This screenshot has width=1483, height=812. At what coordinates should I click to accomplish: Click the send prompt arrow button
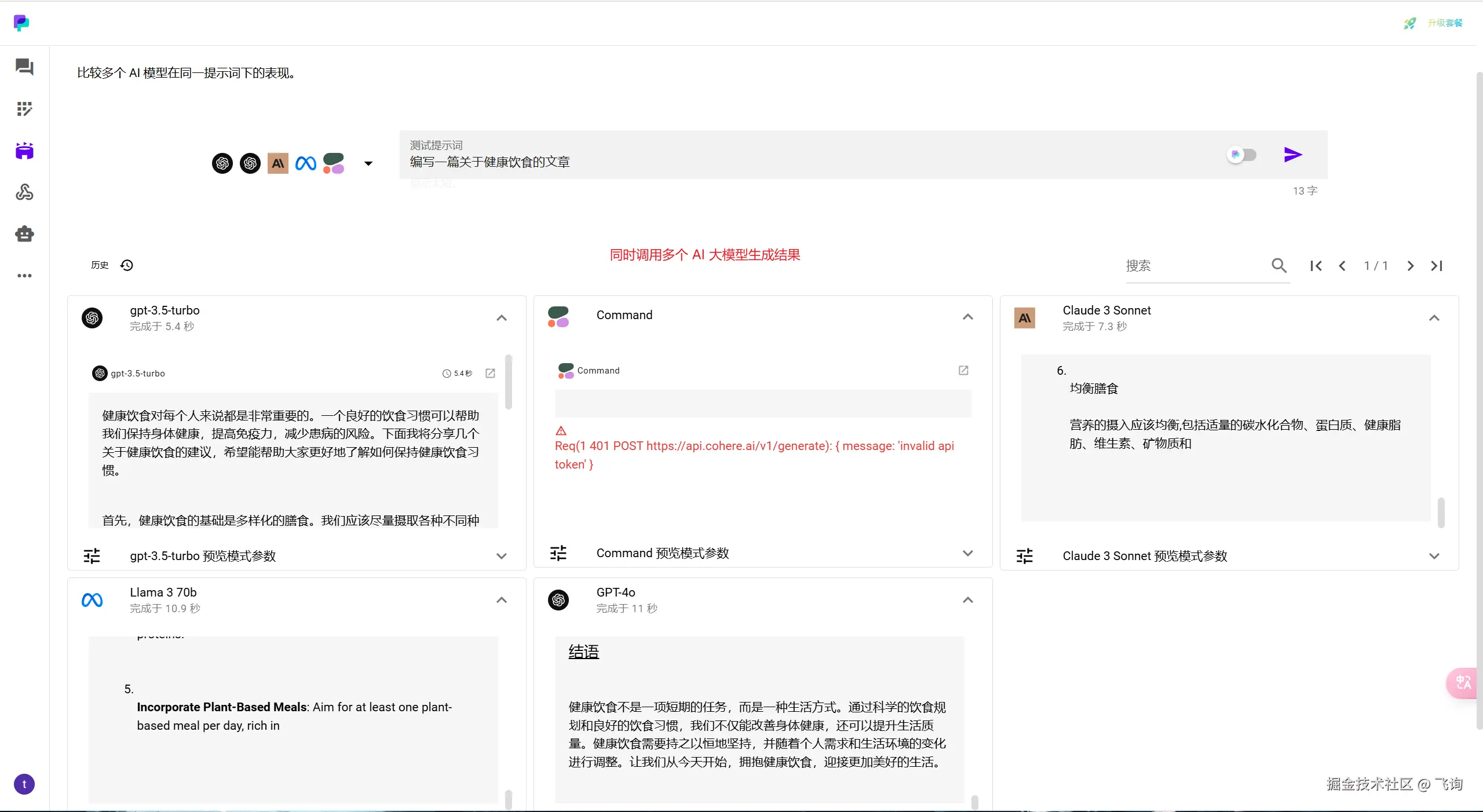click(x=1292, y=155)
